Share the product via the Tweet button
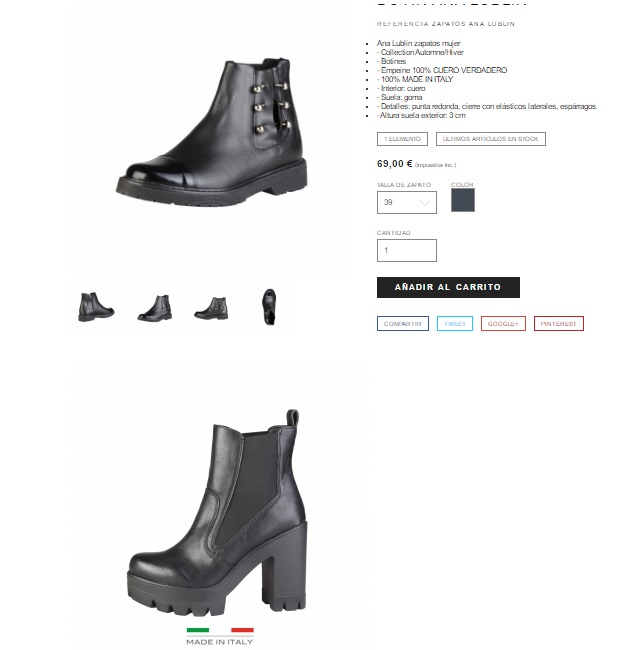Screen dimensions: 624x650 (x=455, y=323)
